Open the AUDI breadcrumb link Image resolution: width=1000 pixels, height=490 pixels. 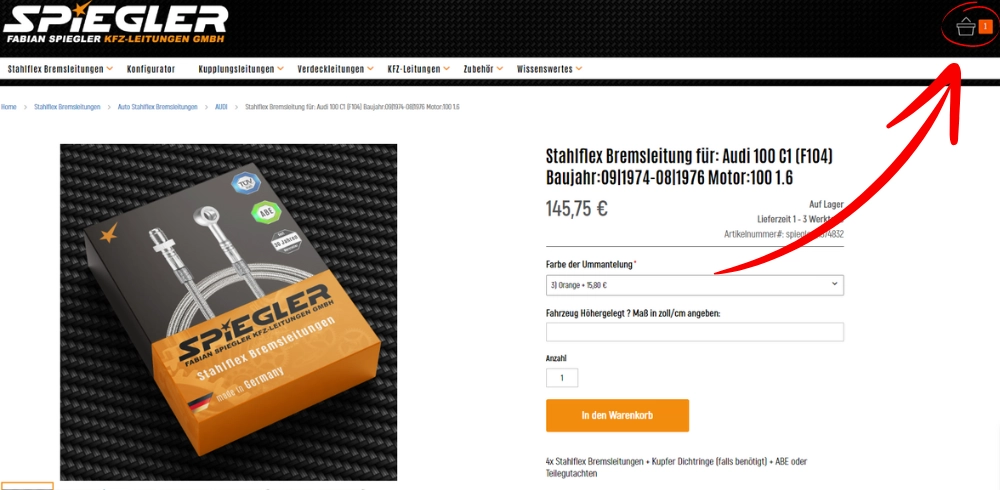221,107
